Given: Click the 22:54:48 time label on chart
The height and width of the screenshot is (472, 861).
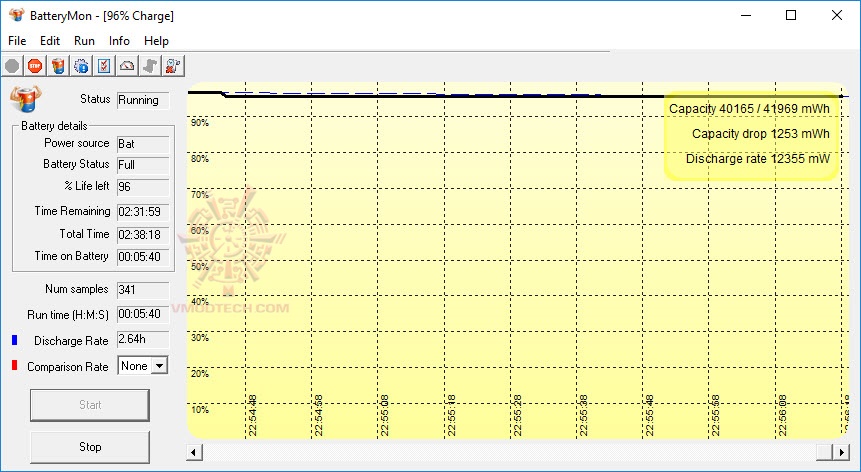Looking at the screenshot, I should point(252,415).
